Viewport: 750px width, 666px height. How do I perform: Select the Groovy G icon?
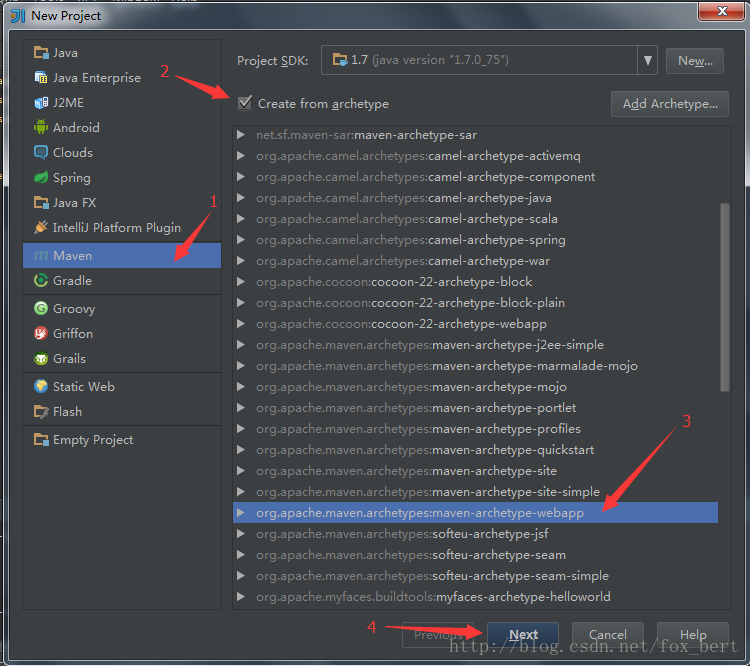click(x=41, y=309)
